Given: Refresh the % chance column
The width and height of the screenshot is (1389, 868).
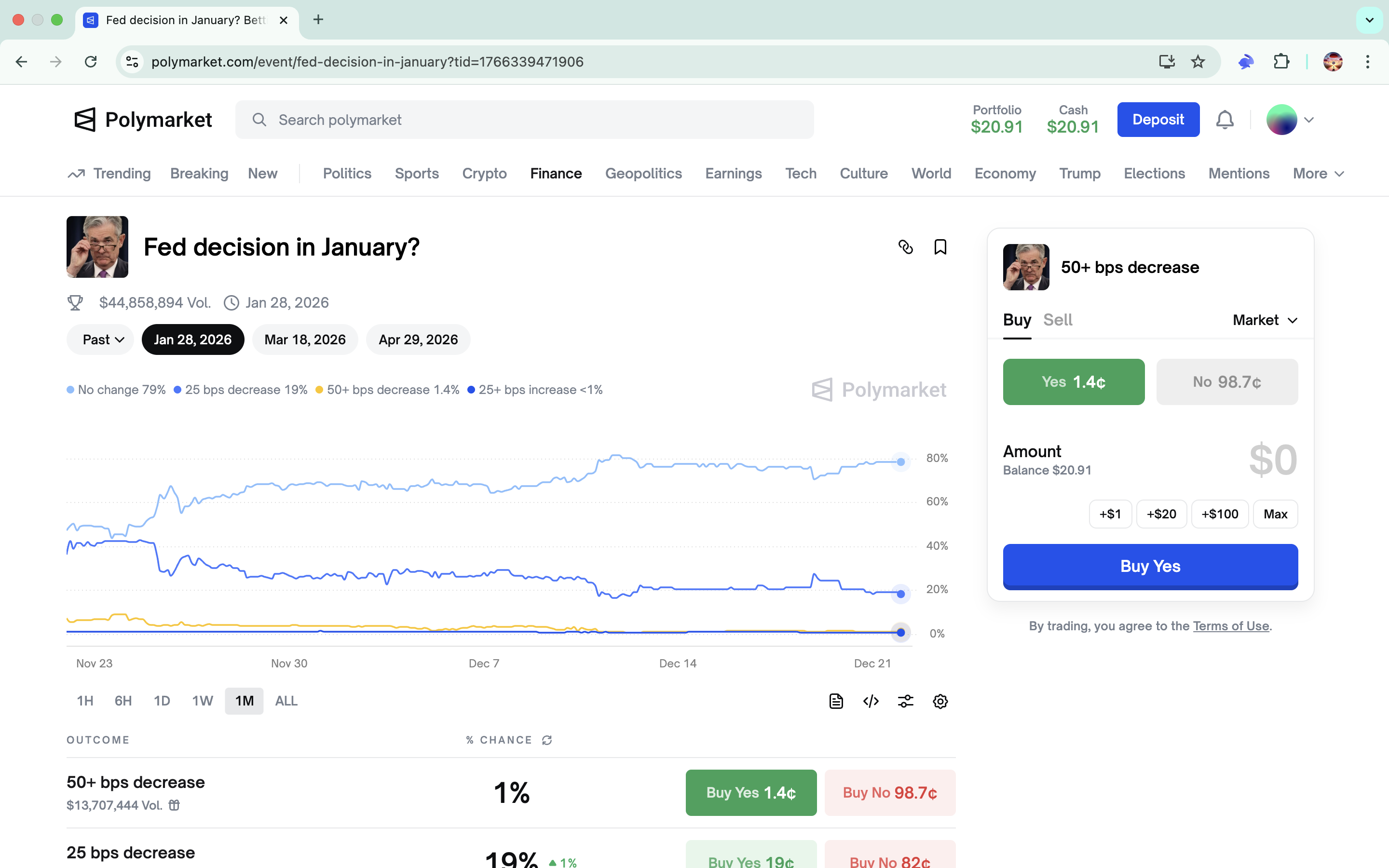Looking at the screenshot, I should [547, 740].
